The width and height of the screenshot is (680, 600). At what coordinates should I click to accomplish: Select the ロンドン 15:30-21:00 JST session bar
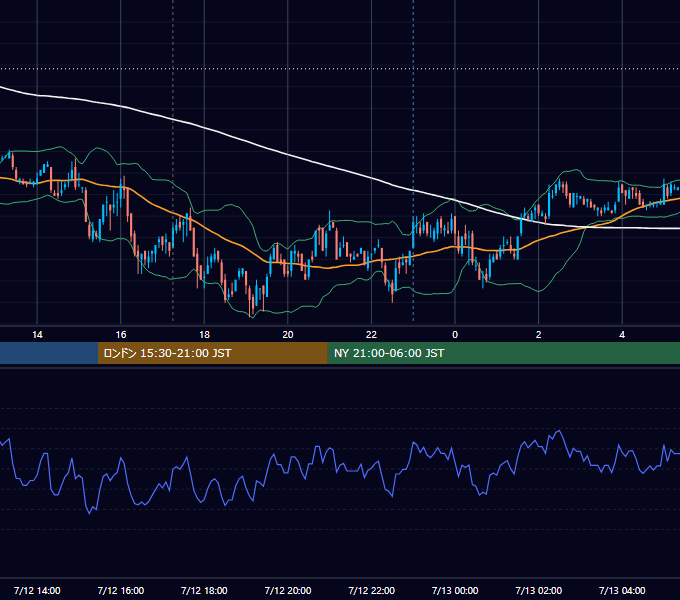212,353
